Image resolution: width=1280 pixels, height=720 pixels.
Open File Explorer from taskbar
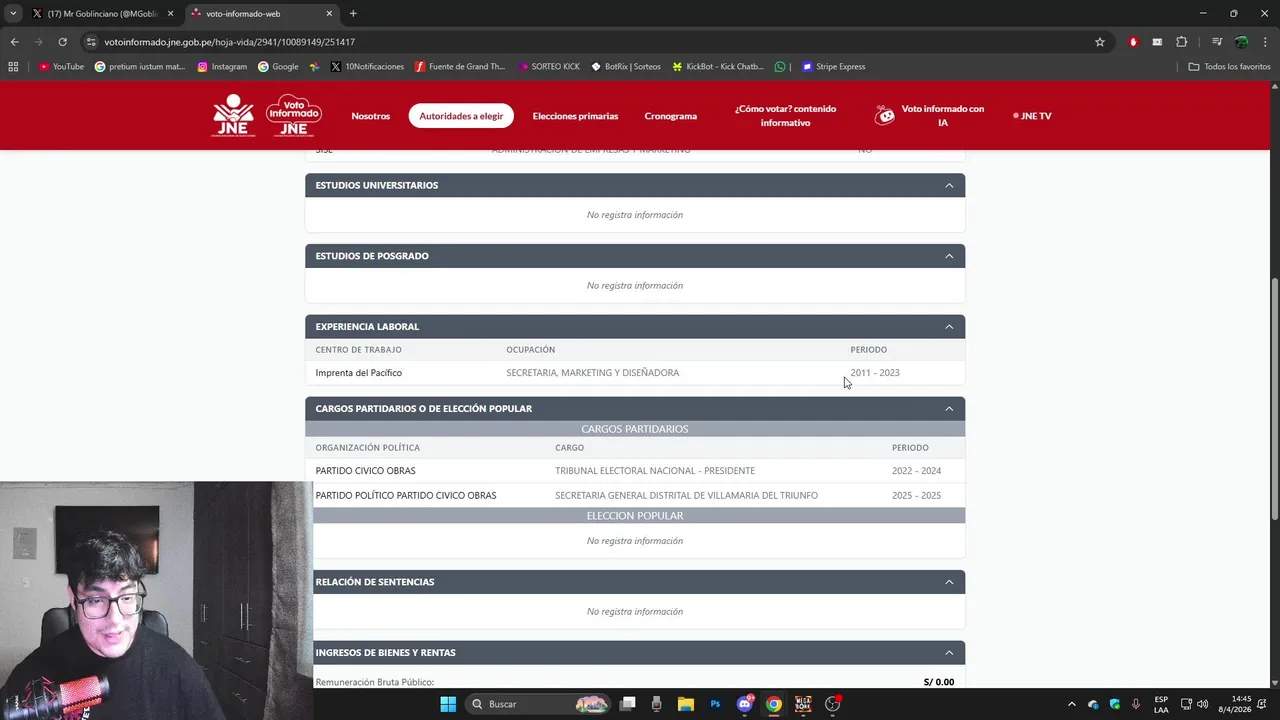686,704
